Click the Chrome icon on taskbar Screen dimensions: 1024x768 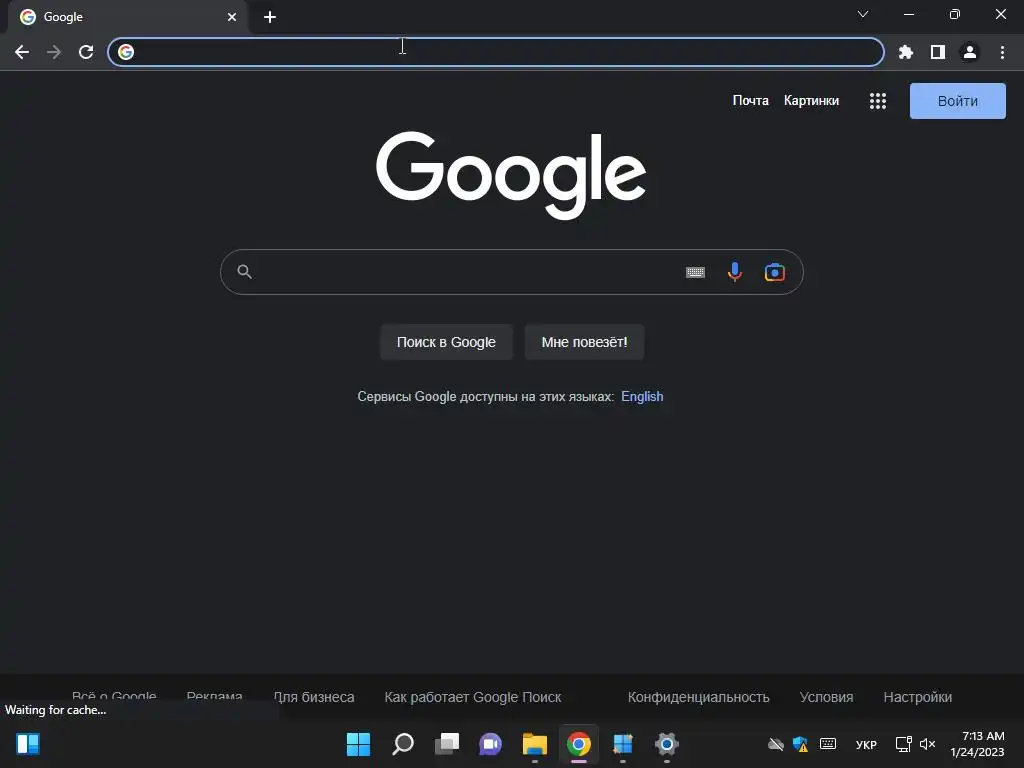pos(579,744)
